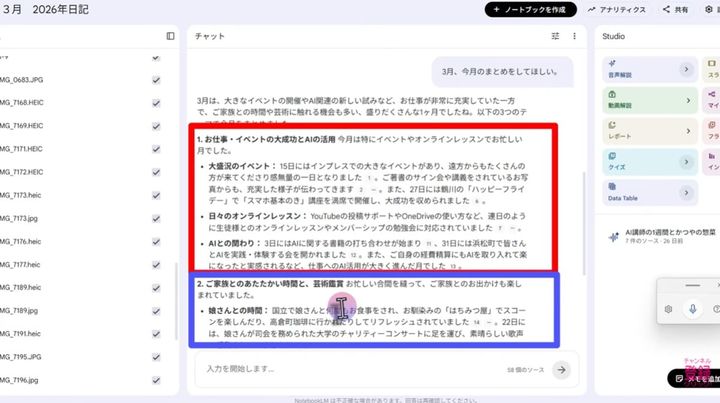This screenshot has width=720, height=403.
Task: Open アナリティクス
Action: pos(617,9)
